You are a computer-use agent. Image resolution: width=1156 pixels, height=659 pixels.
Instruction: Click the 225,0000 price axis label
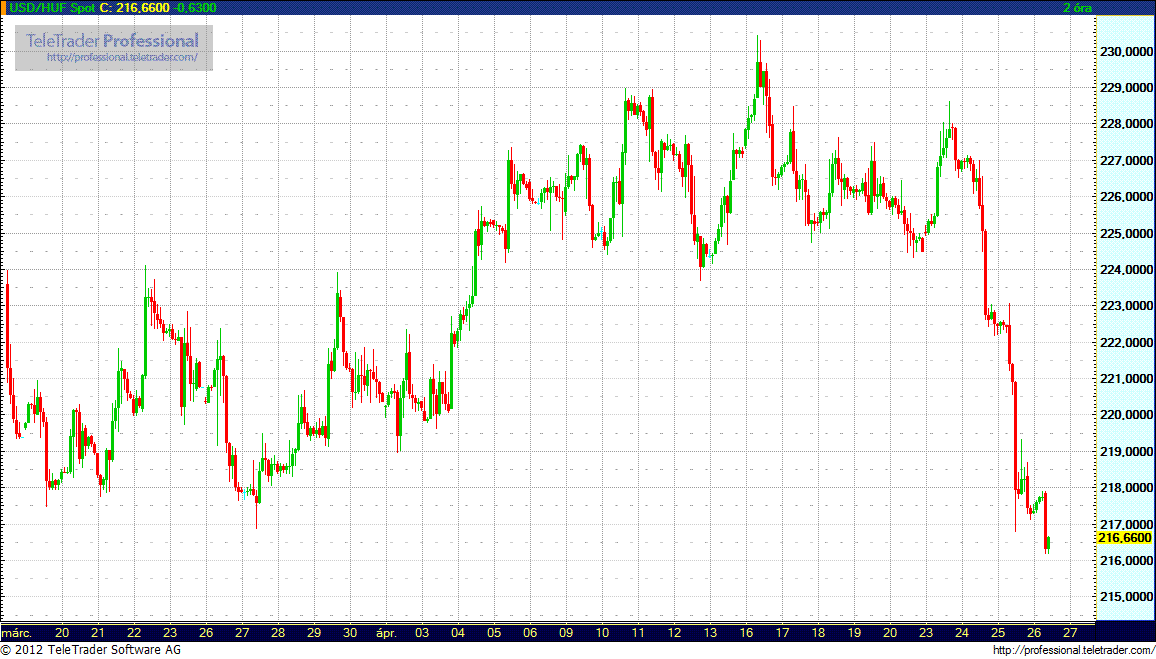1126,234
